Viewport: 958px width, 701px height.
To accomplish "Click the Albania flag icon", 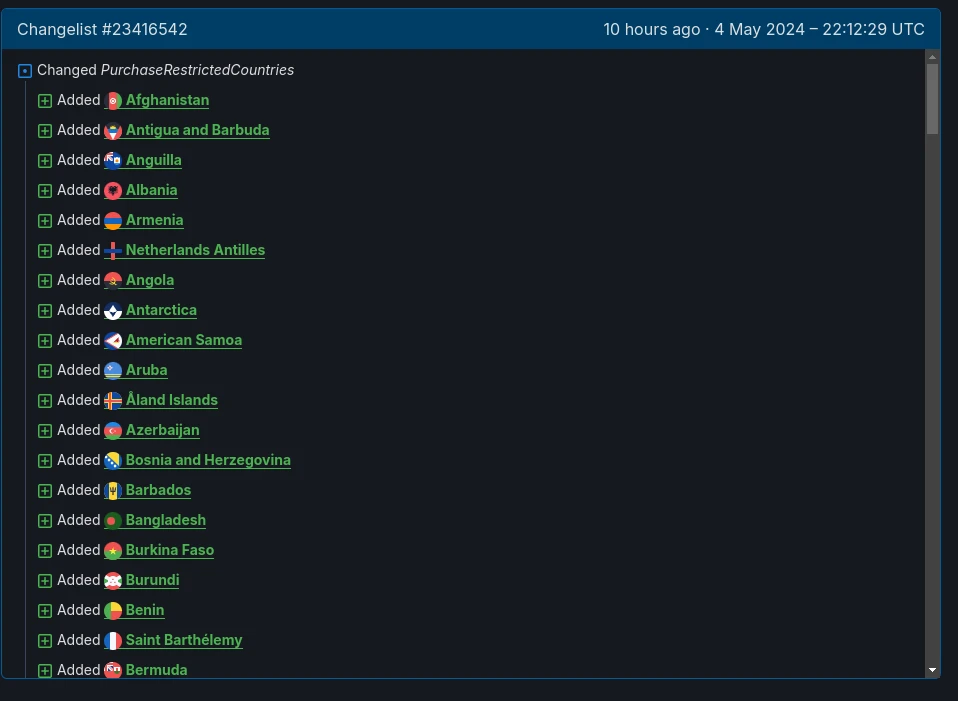I will 113,190.
